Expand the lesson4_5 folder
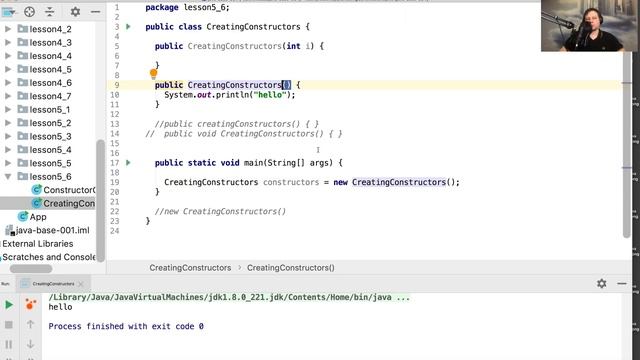This screenshot has width=640, height=360. pyautogui.click(x=8, y=69)
